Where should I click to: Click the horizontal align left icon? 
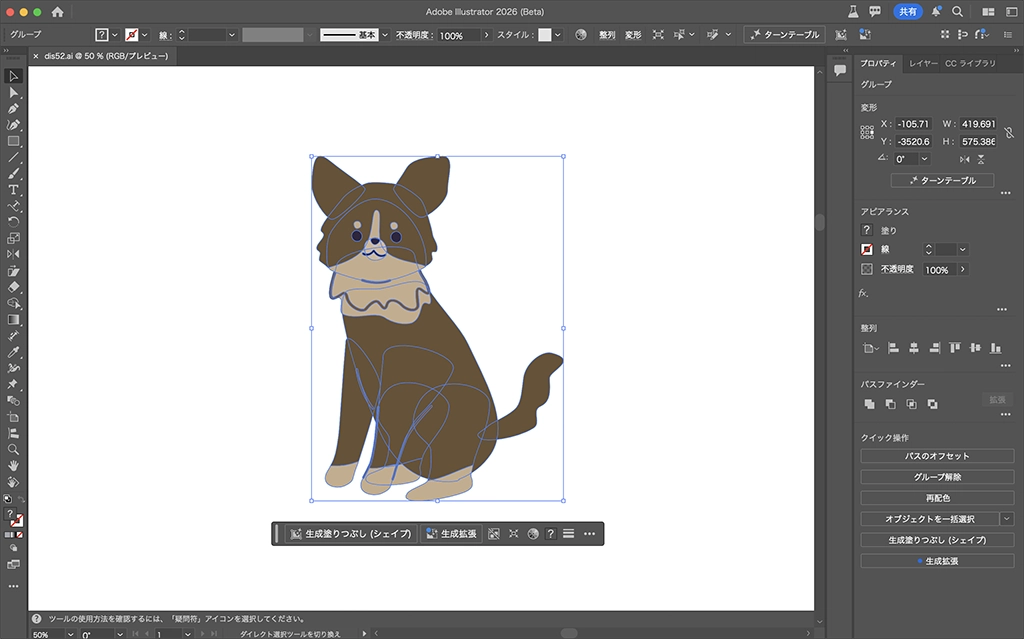pyautogui.click(x=891, y=348)
